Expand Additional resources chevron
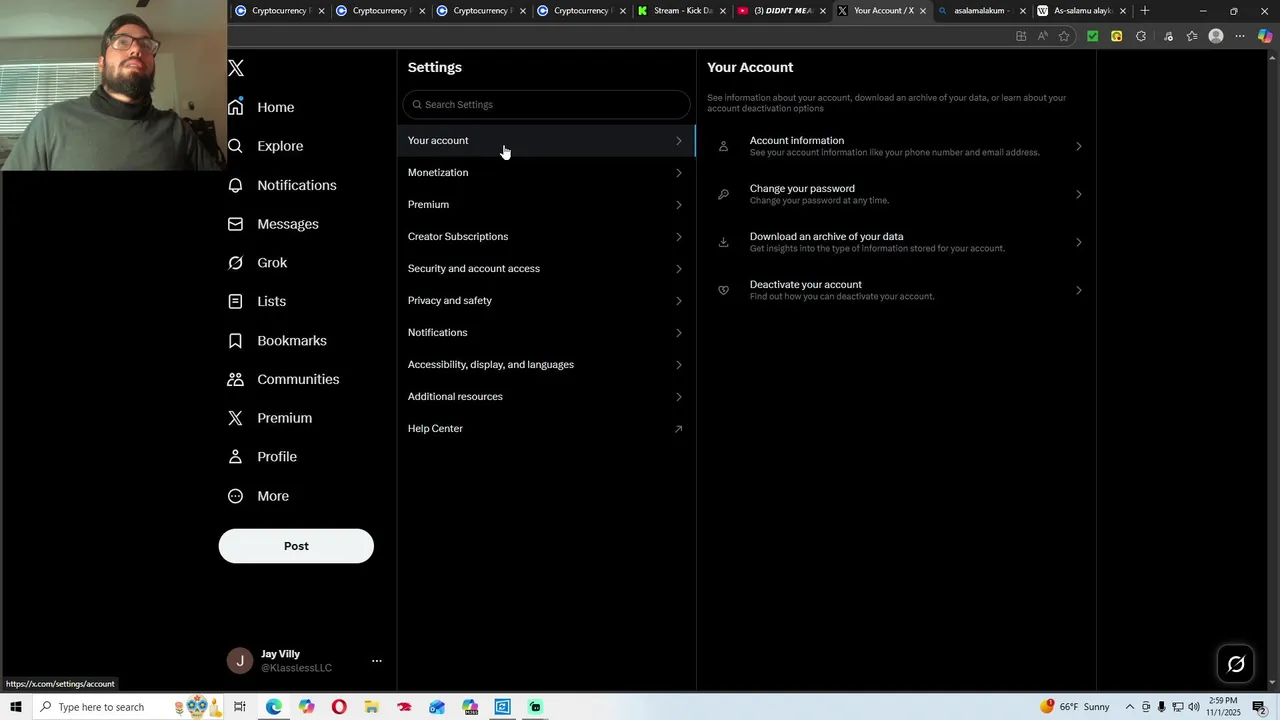This screenshot has width=1280, height=720. (x=678, y=397)
